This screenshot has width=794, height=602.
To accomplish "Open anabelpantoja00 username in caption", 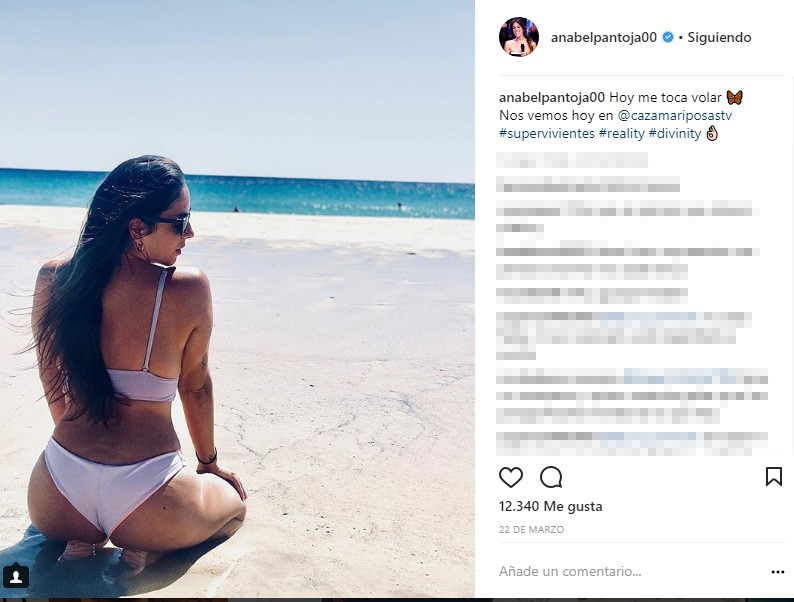I will click(x=552, y=97).
